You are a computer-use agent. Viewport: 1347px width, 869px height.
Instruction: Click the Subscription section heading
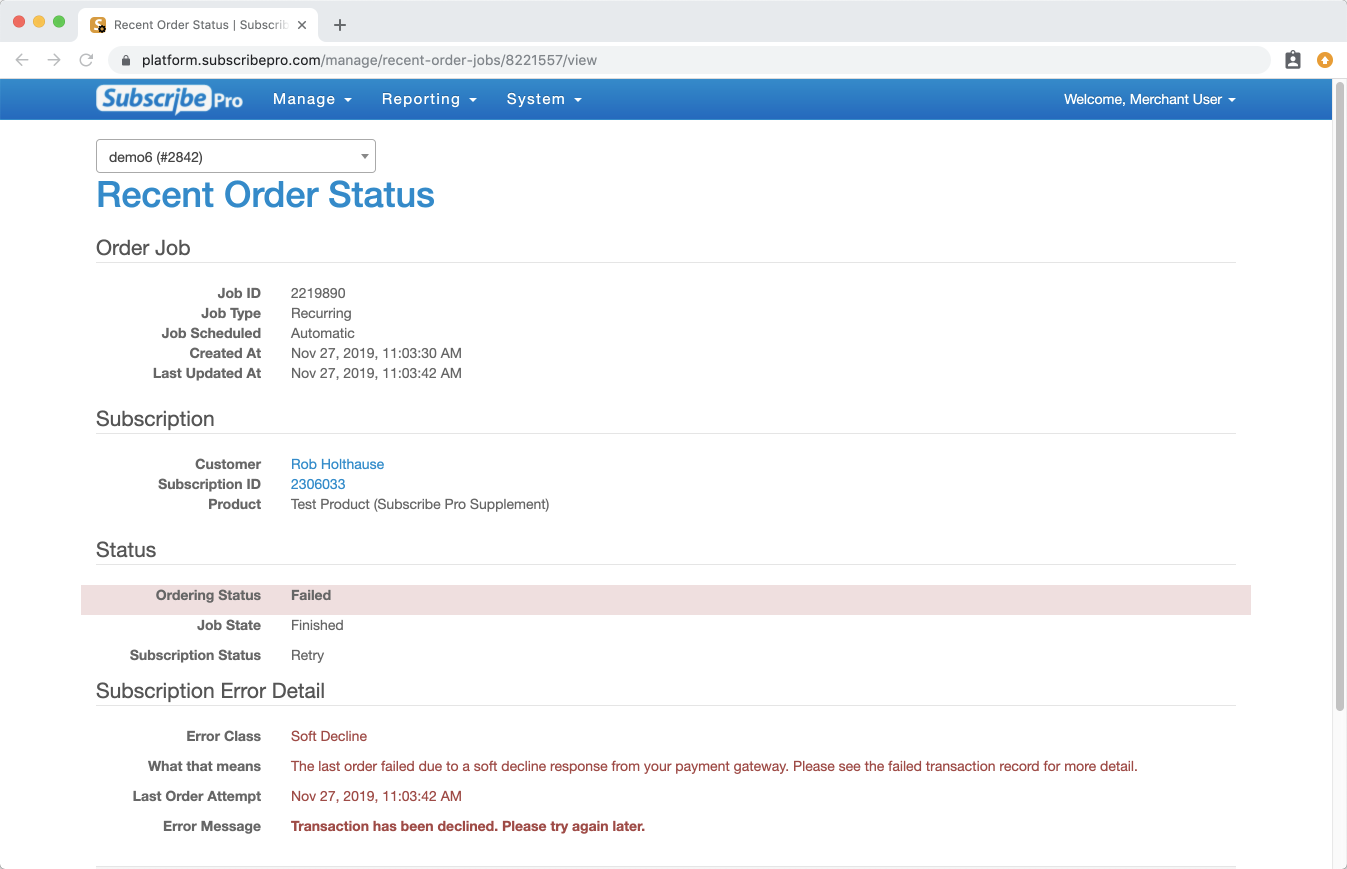click(x=155, y=419)
